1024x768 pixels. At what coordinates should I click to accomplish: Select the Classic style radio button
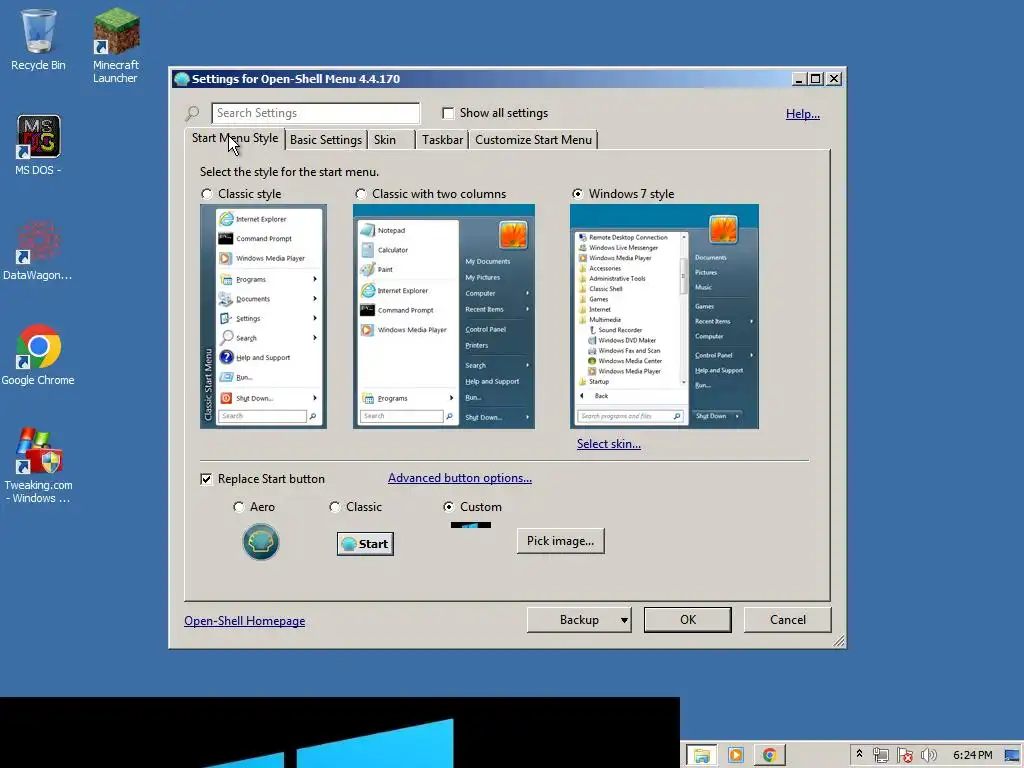[x=207, y=194]
